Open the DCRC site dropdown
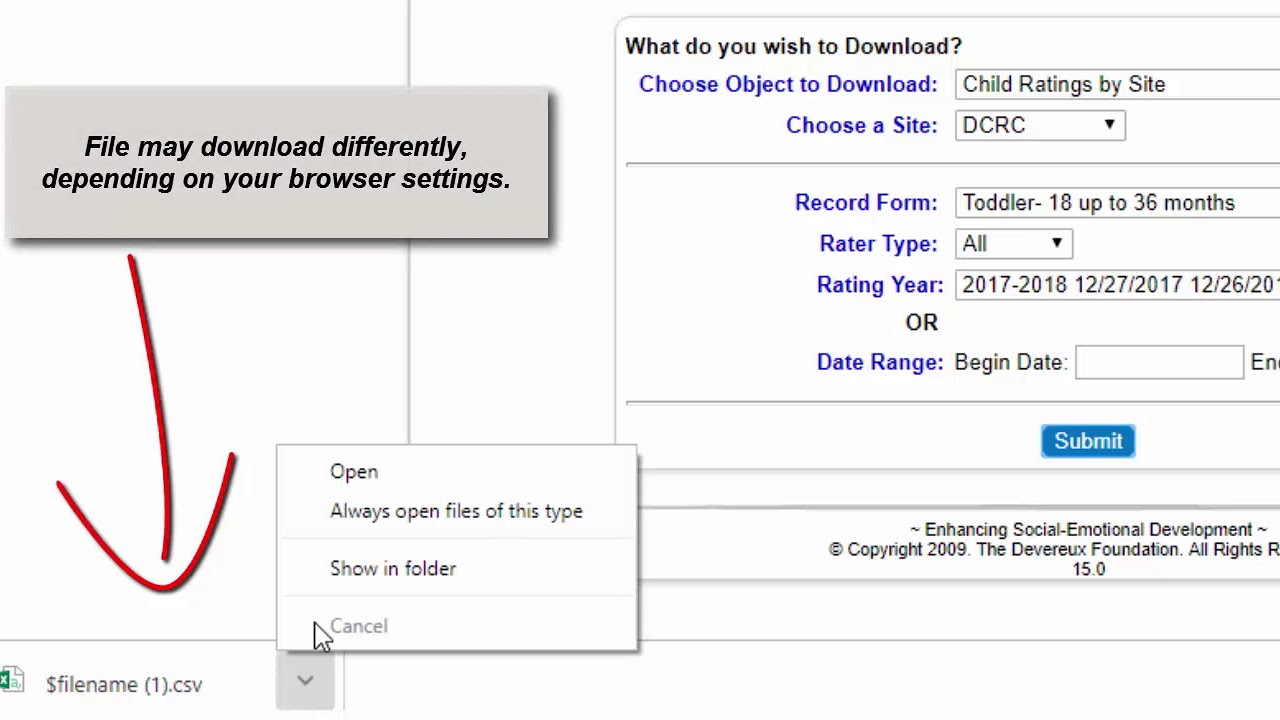 [x=1040, y=126]
